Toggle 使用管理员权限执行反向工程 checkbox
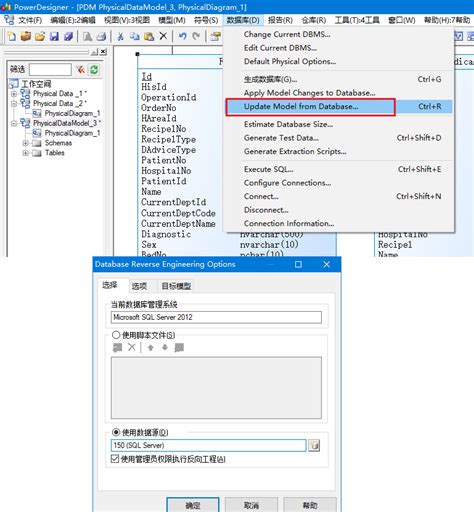Viewport: 474px width, 512px height. tap(115, 459)
